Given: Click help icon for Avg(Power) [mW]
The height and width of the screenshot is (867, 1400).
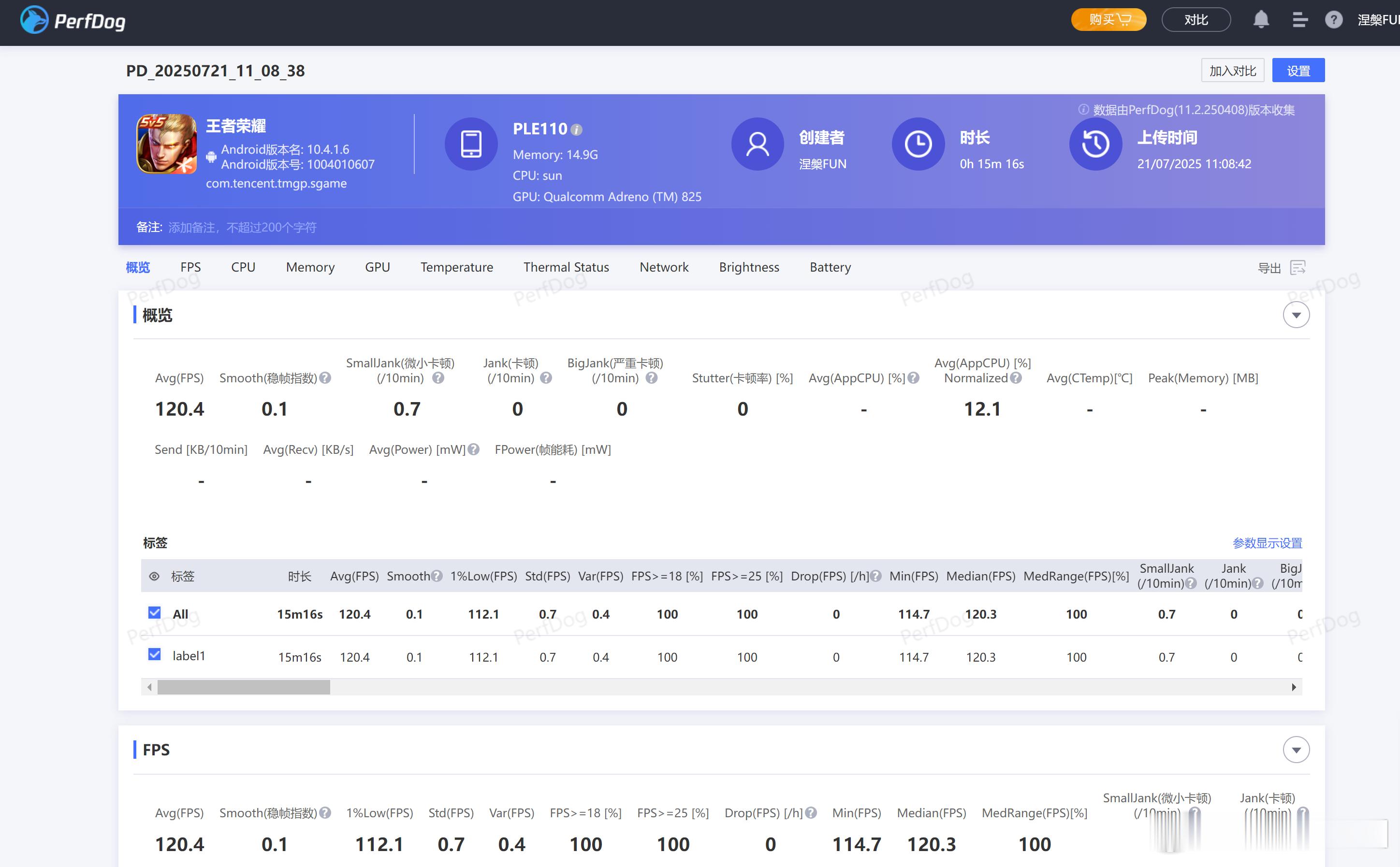Looking at the screenshot, I should point(473,449).
